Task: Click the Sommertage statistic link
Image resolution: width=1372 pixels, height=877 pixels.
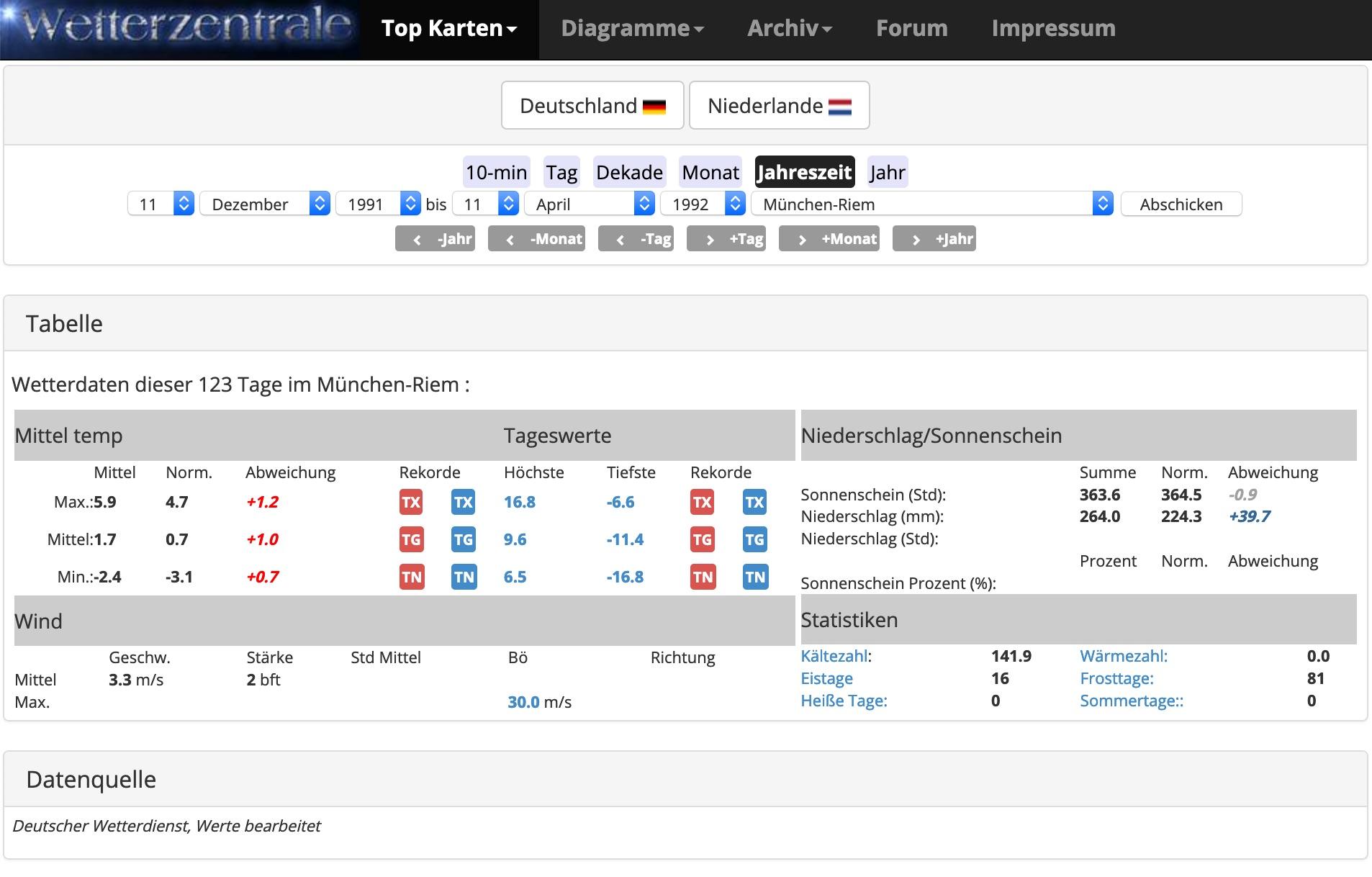Action: tap(1132, 701)
